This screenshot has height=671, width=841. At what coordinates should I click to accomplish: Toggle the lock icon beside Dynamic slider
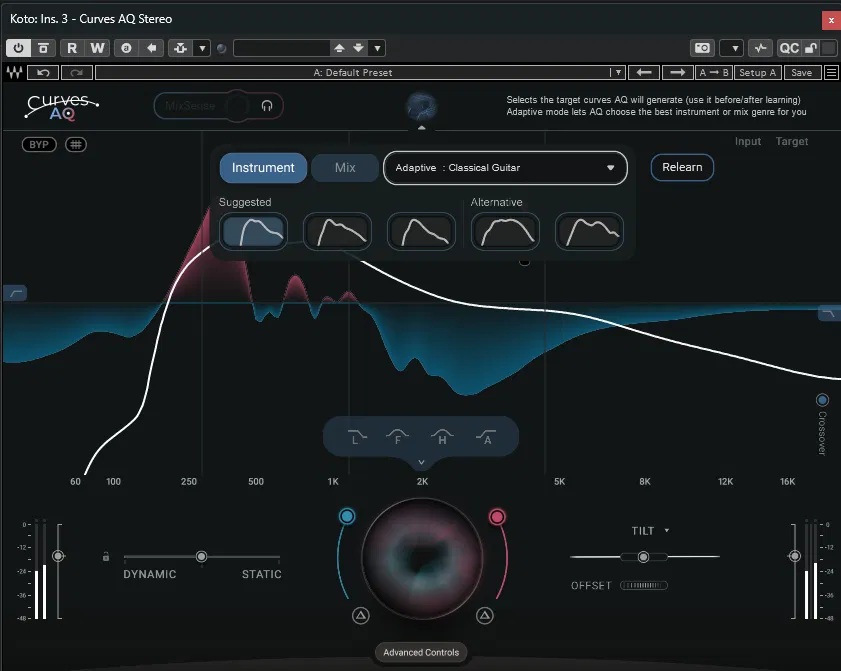106,557
